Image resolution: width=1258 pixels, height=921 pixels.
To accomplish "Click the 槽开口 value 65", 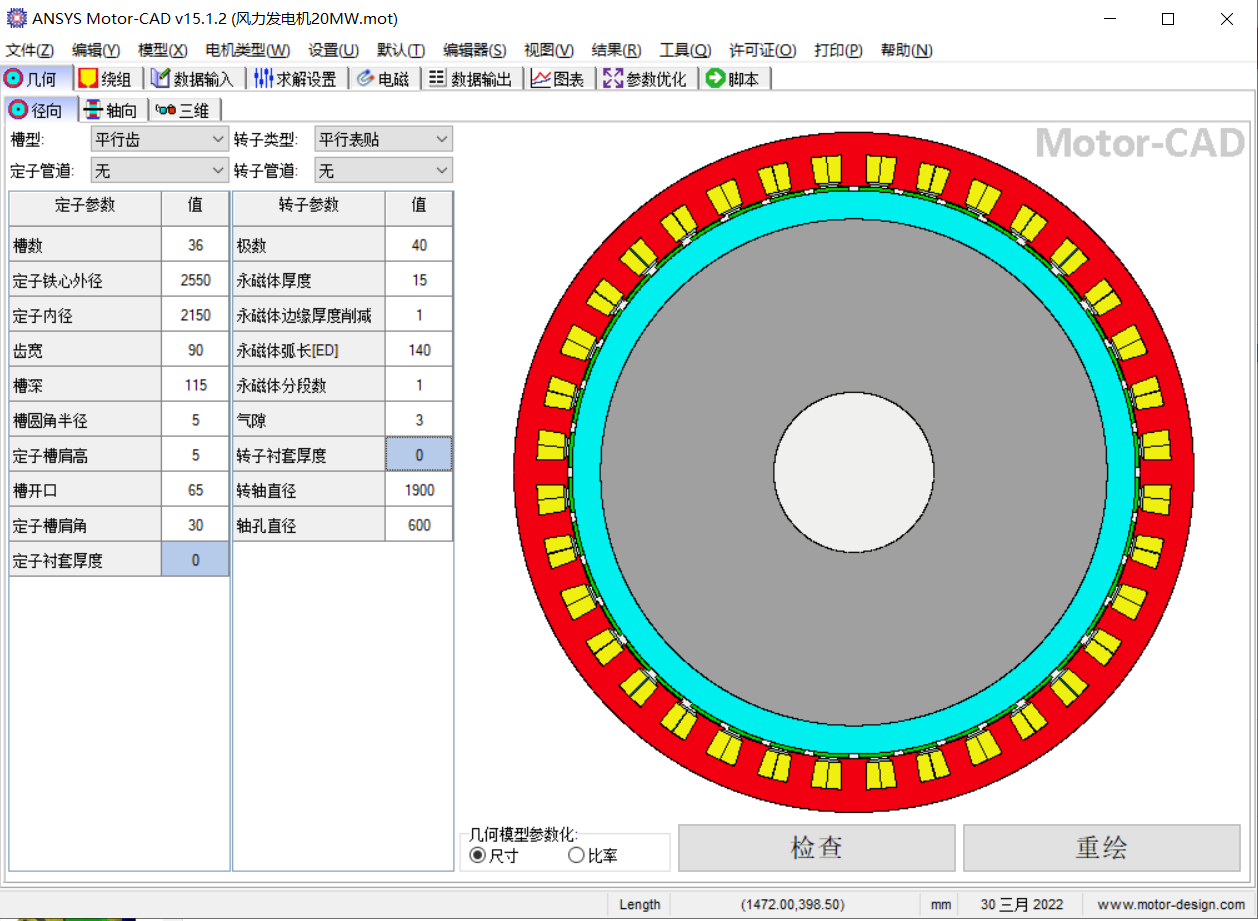I will (x=195, y=490).
